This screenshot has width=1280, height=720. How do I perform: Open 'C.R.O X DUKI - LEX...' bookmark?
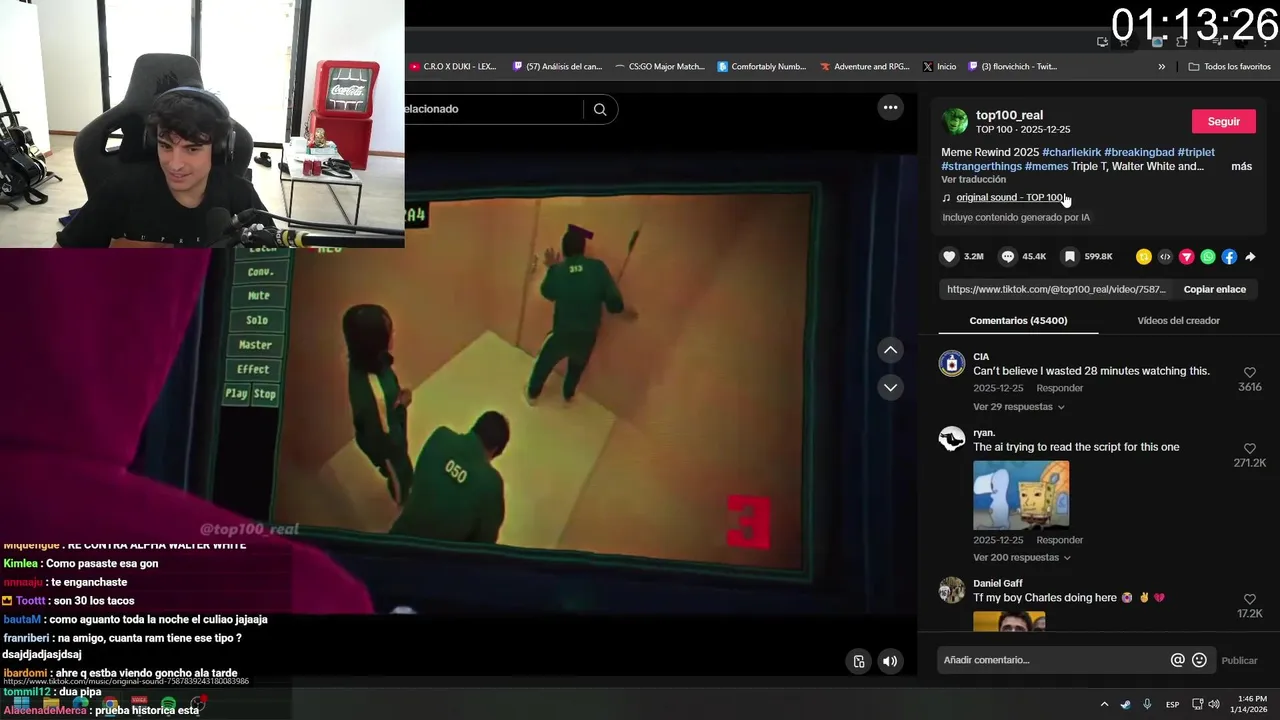click(x=452, y=67)
